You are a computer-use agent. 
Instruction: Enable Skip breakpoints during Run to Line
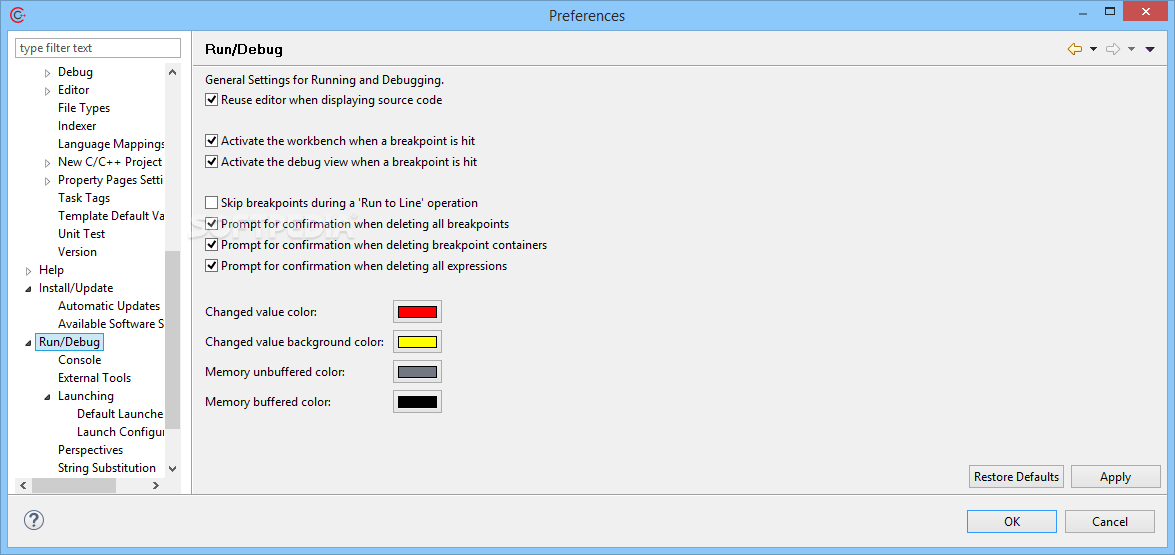[x=211, y=203]
